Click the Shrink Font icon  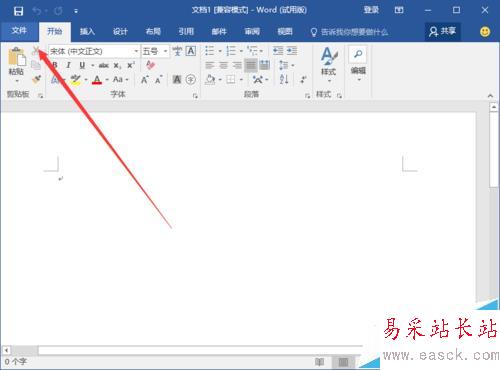coord(158,80)
